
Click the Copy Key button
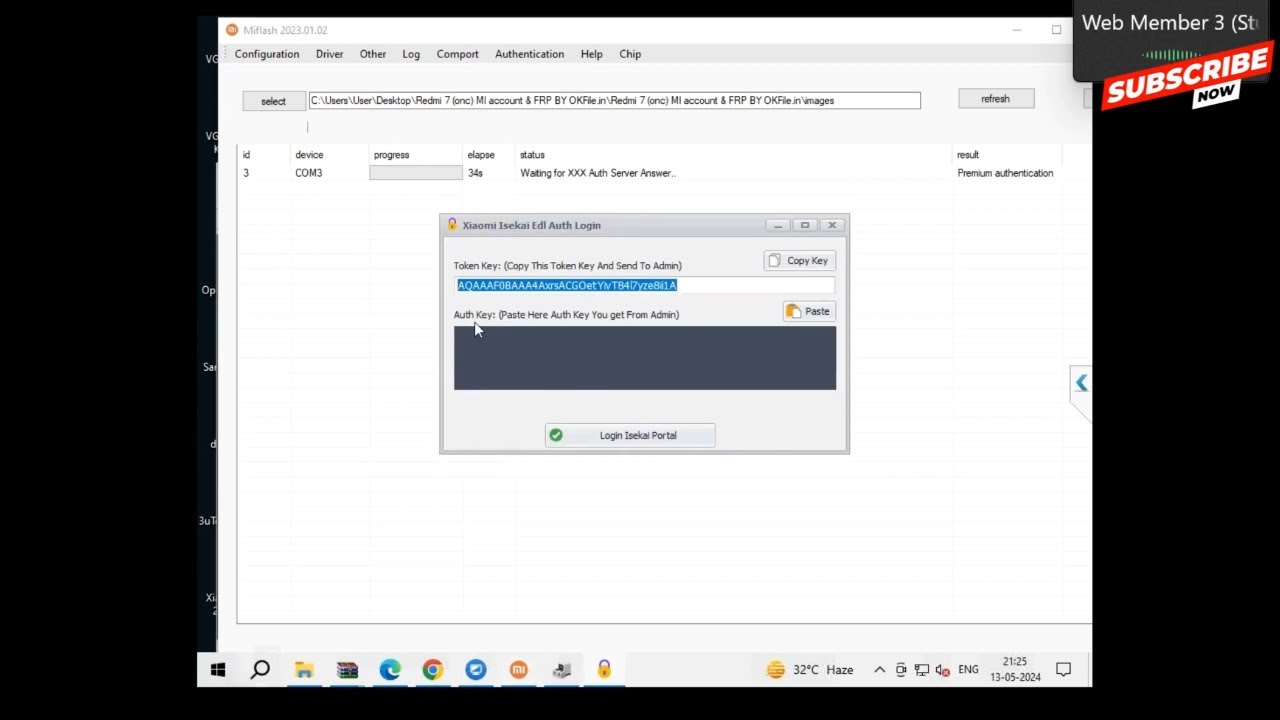tap(799, 261)
